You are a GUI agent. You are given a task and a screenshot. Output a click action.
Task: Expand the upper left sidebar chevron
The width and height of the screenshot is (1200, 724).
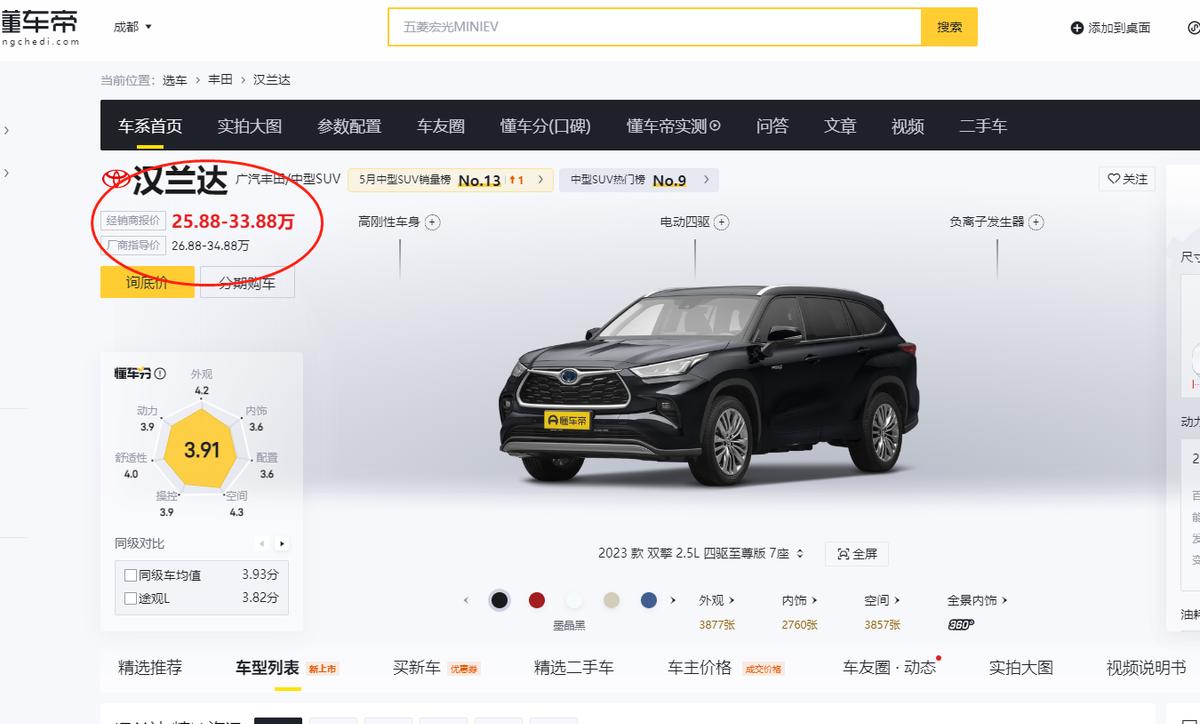pyautogui.click(x=6, y=130)
